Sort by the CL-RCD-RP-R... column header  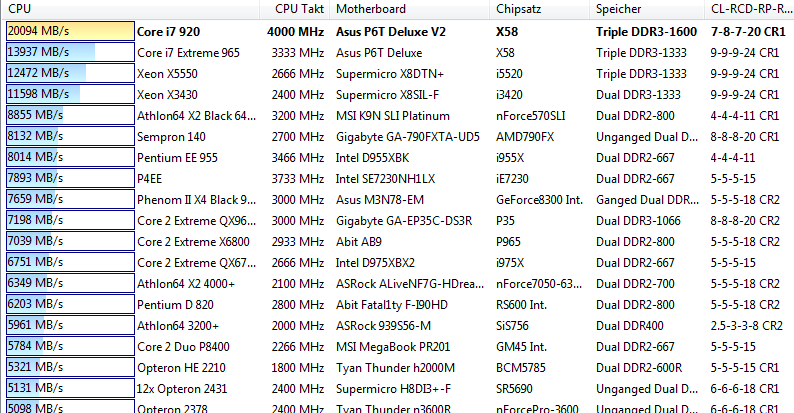coord(749,9)
